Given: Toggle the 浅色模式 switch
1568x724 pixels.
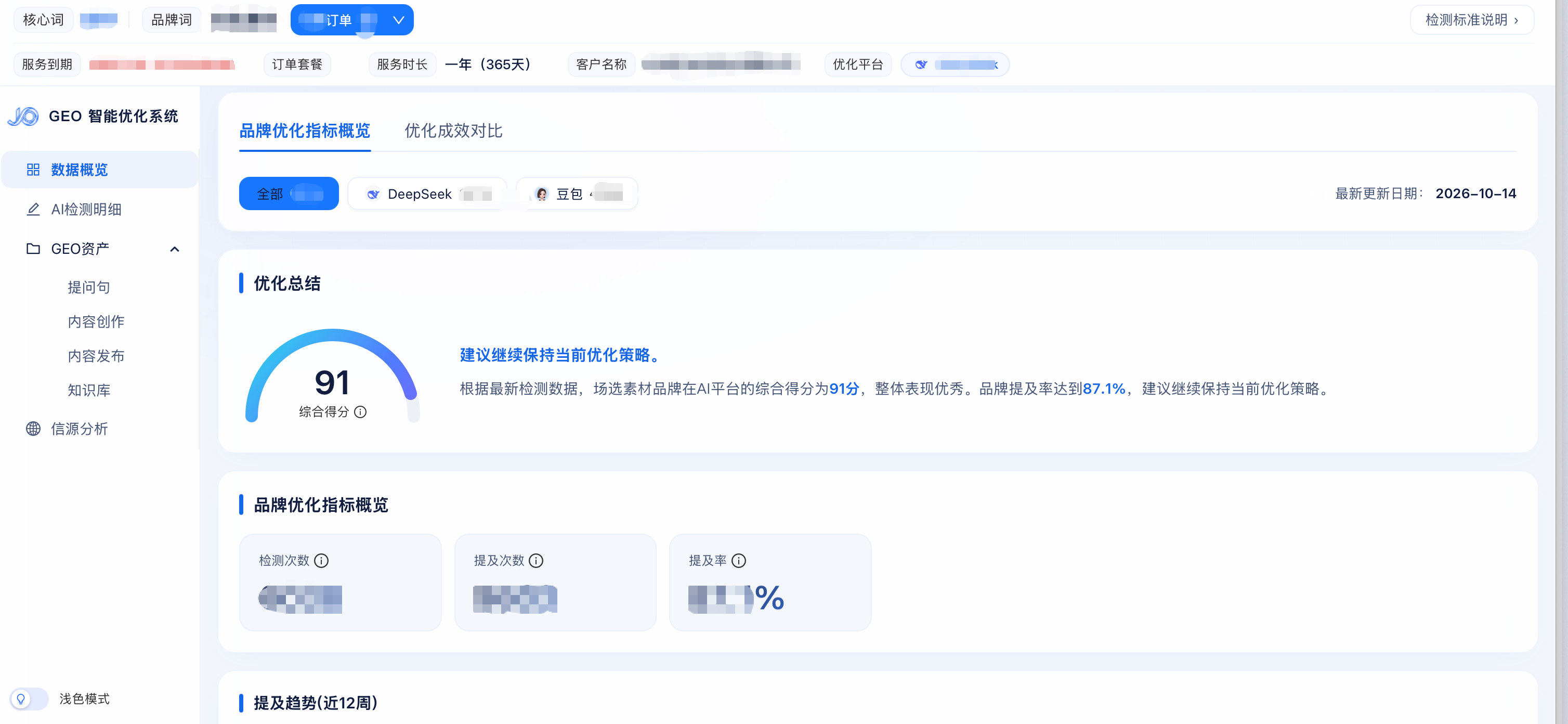Looking at the screenshot, I should coord(29,699).
